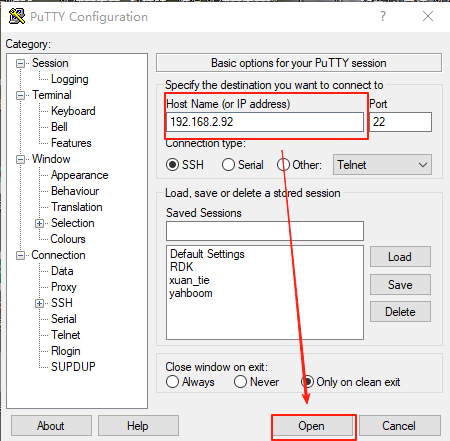Click the Host Name input field
This screenshot has width=450, height=441.
(x=265, y=122)
